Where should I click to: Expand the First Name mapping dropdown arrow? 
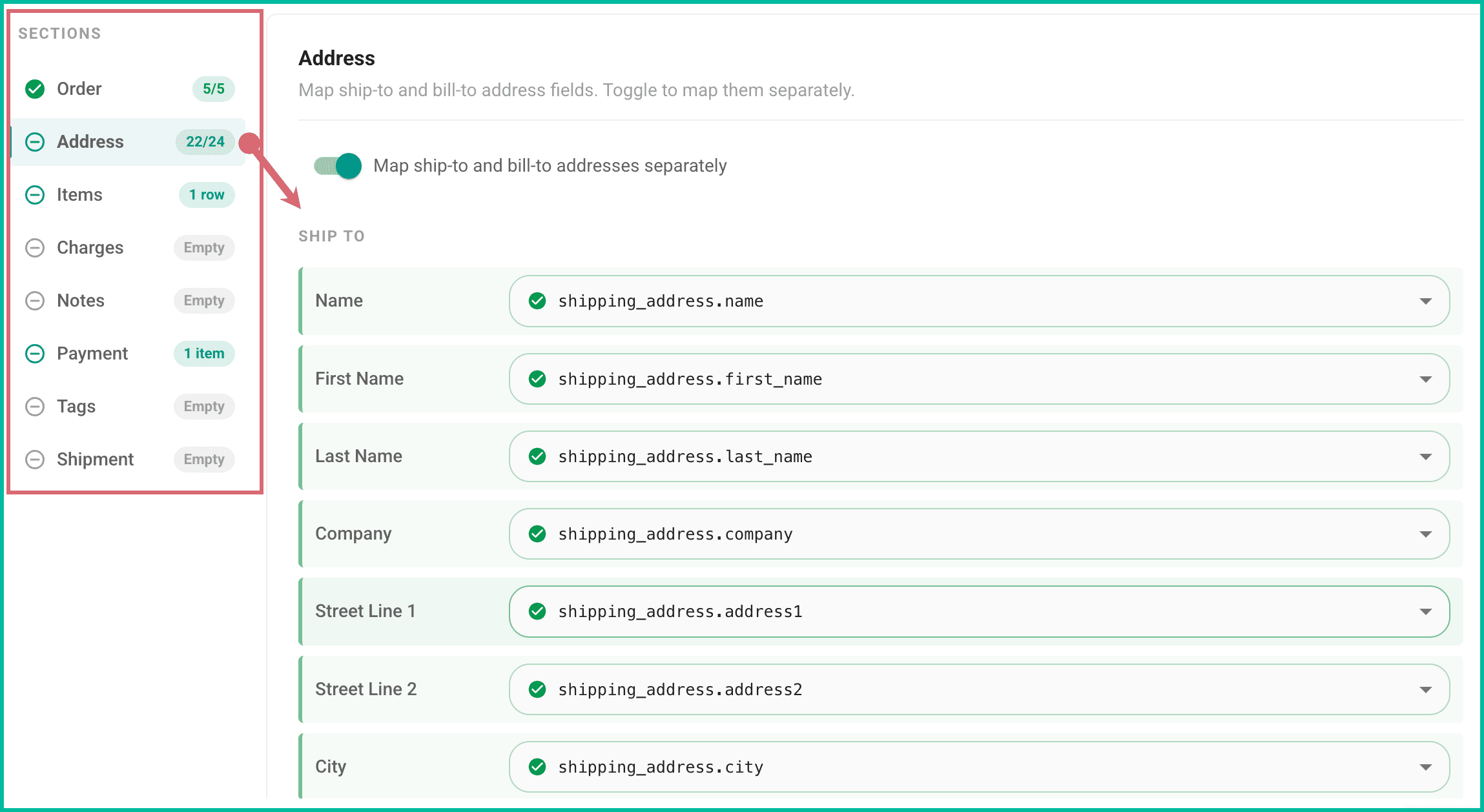tap(1426, 380)
